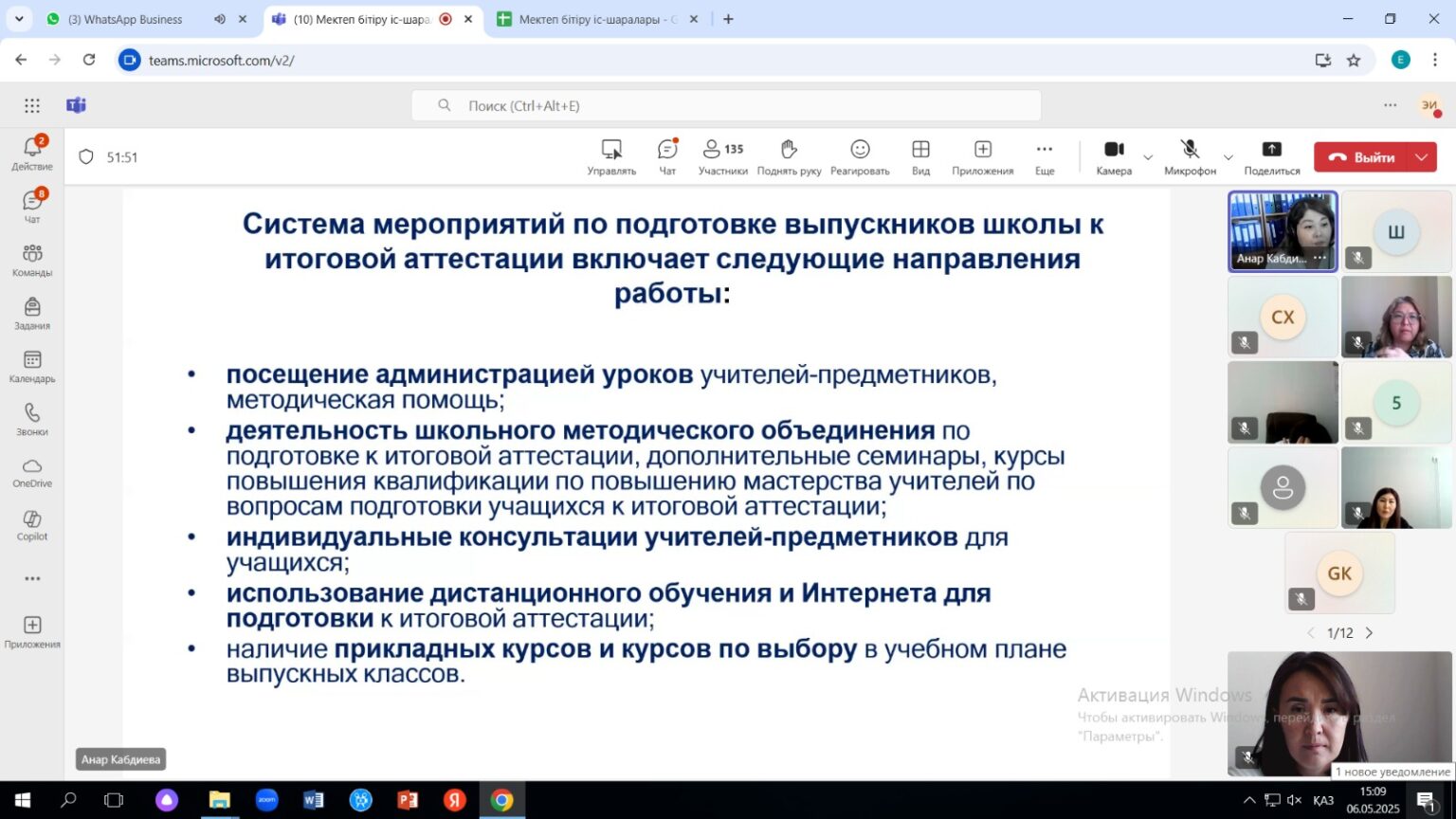Open the More (Еще) meeting menu
Screen dimensions: 1456x819
tap(1045, 156)
